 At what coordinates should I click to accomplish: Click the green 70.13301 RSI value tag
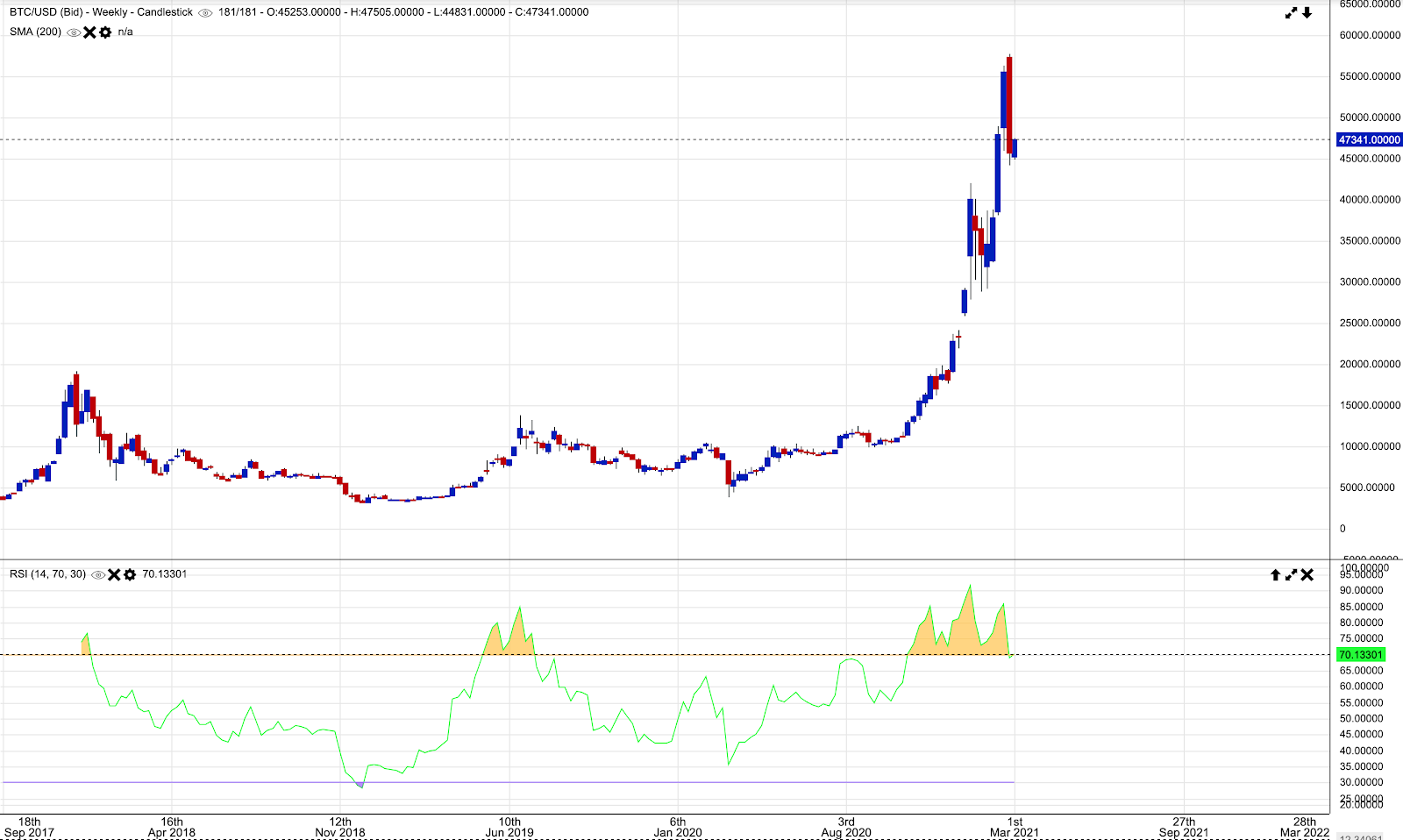tap(1361, 655)
